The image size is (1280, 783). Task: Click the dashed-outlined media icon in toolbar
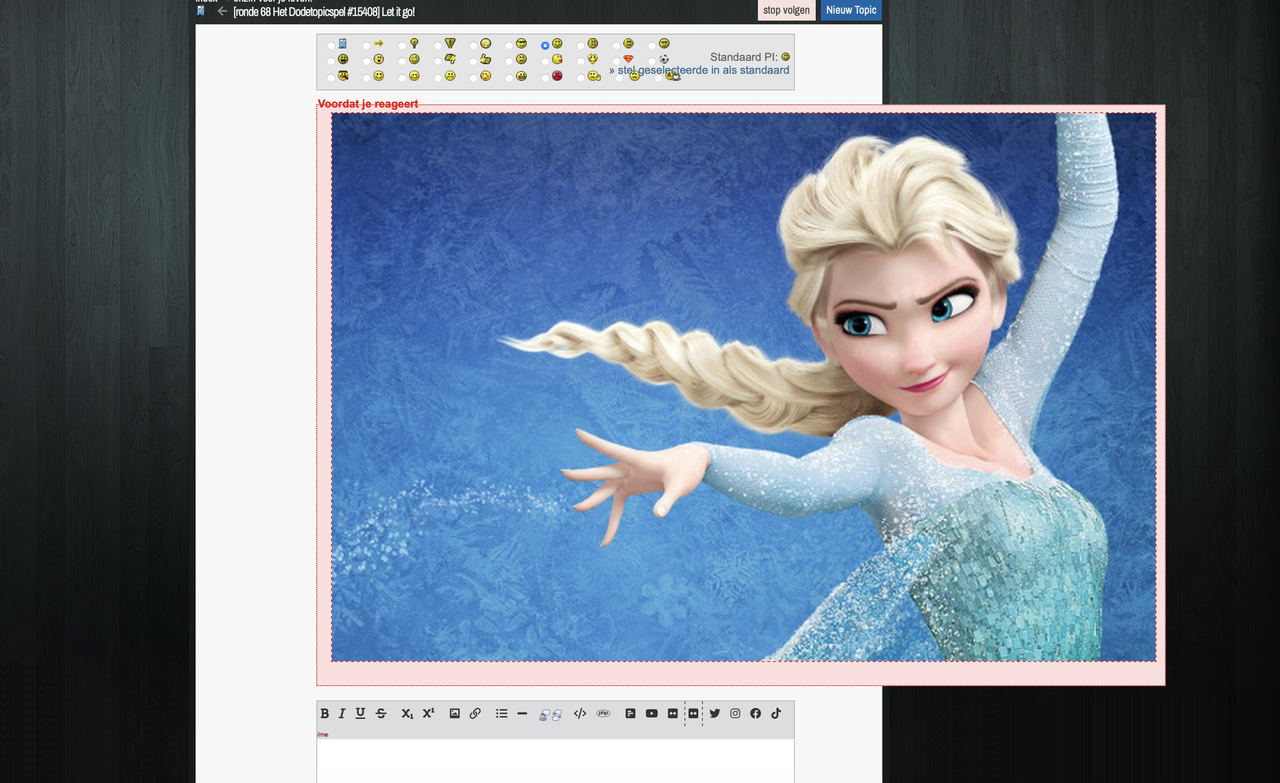693,714
